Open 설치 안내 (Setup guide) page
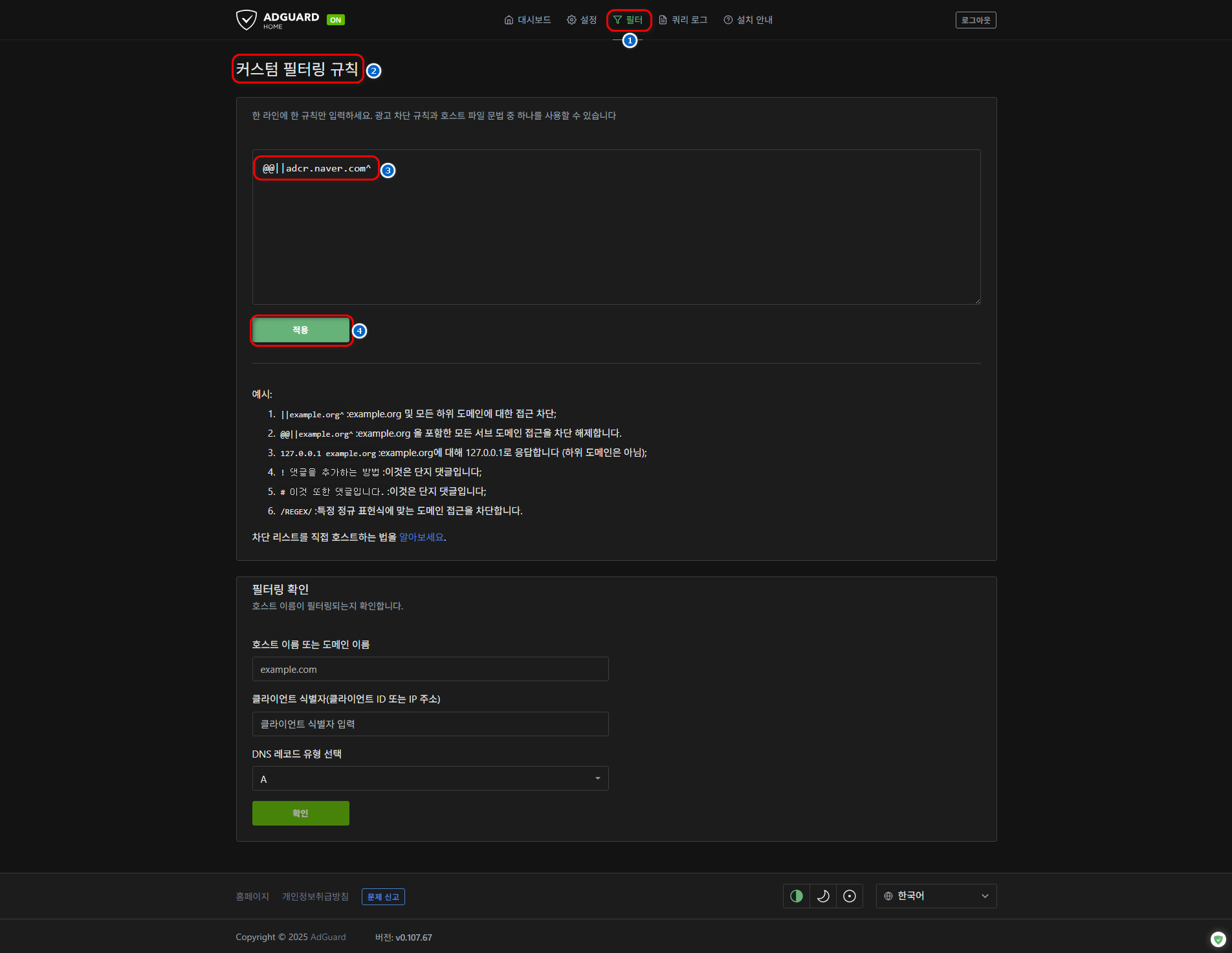 pos(748,20)
